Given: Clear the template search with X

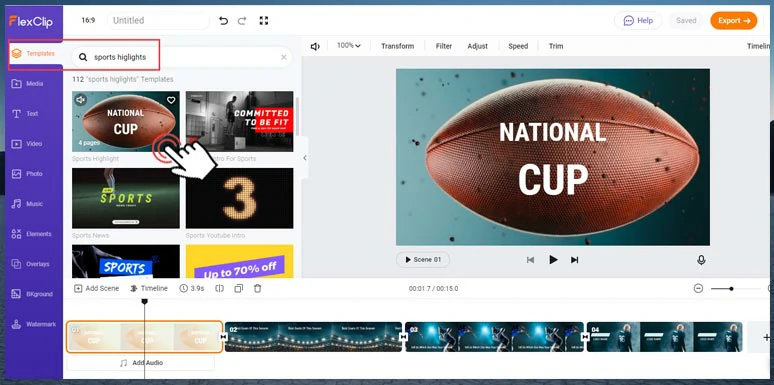Looking at the screenshot, I should 284,57.
